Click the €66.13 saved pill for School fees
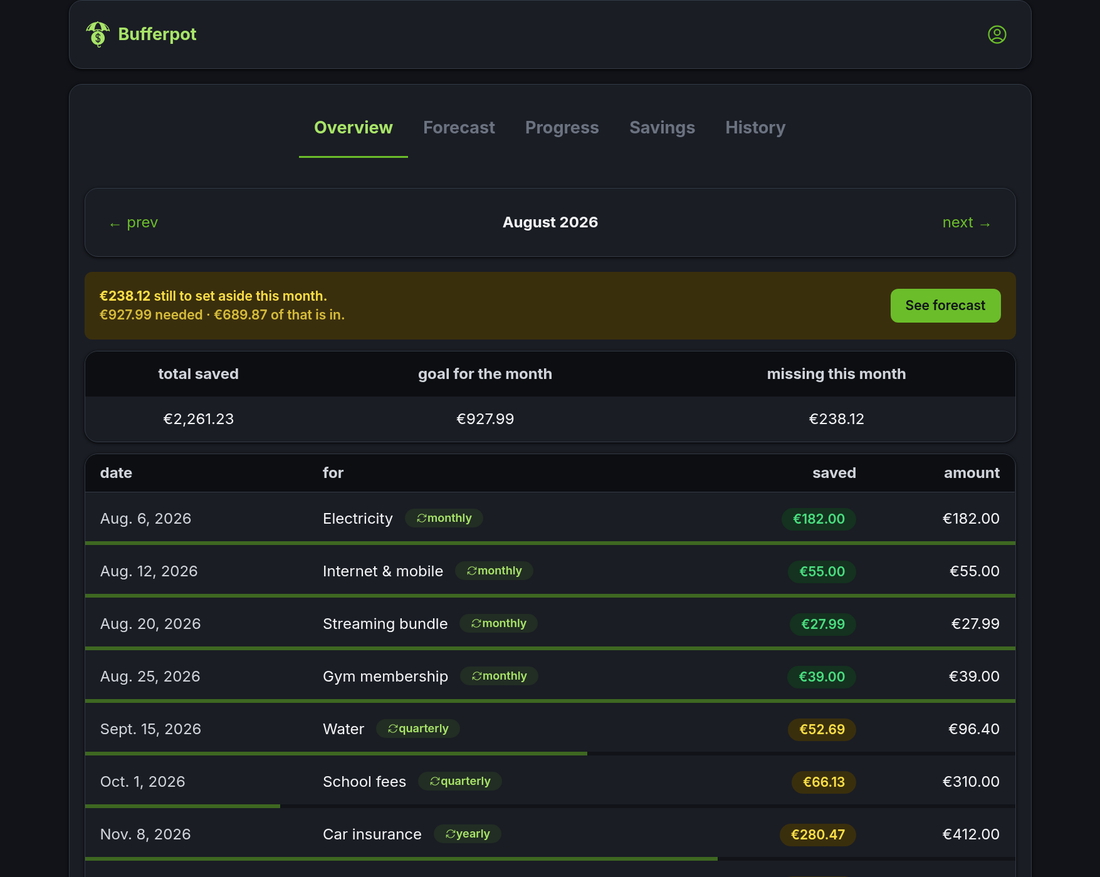The width and height of the screenshot is (1100, 877). 824,782
